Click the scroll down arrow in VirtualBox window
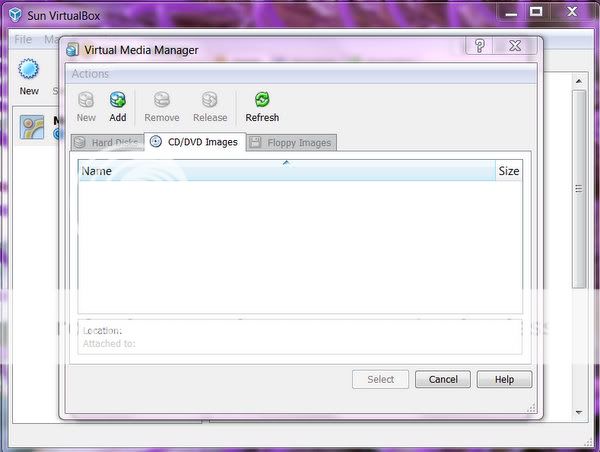This screenshot has width=600, height=452. tap(579, 412)
